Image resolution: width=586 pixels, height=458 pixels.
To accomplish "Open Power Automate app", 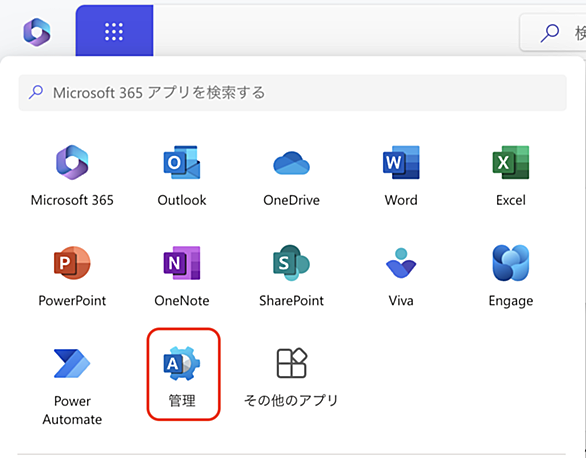I will [72, 386].
